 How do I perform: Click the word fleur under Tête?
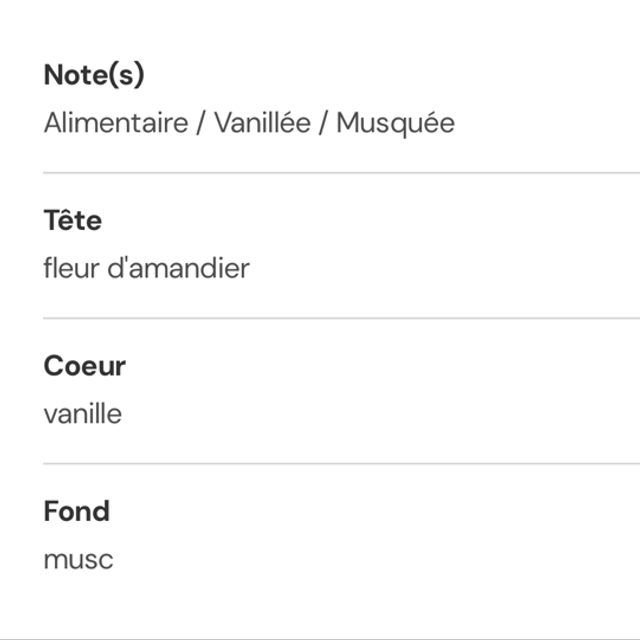[x=73, y=268]
